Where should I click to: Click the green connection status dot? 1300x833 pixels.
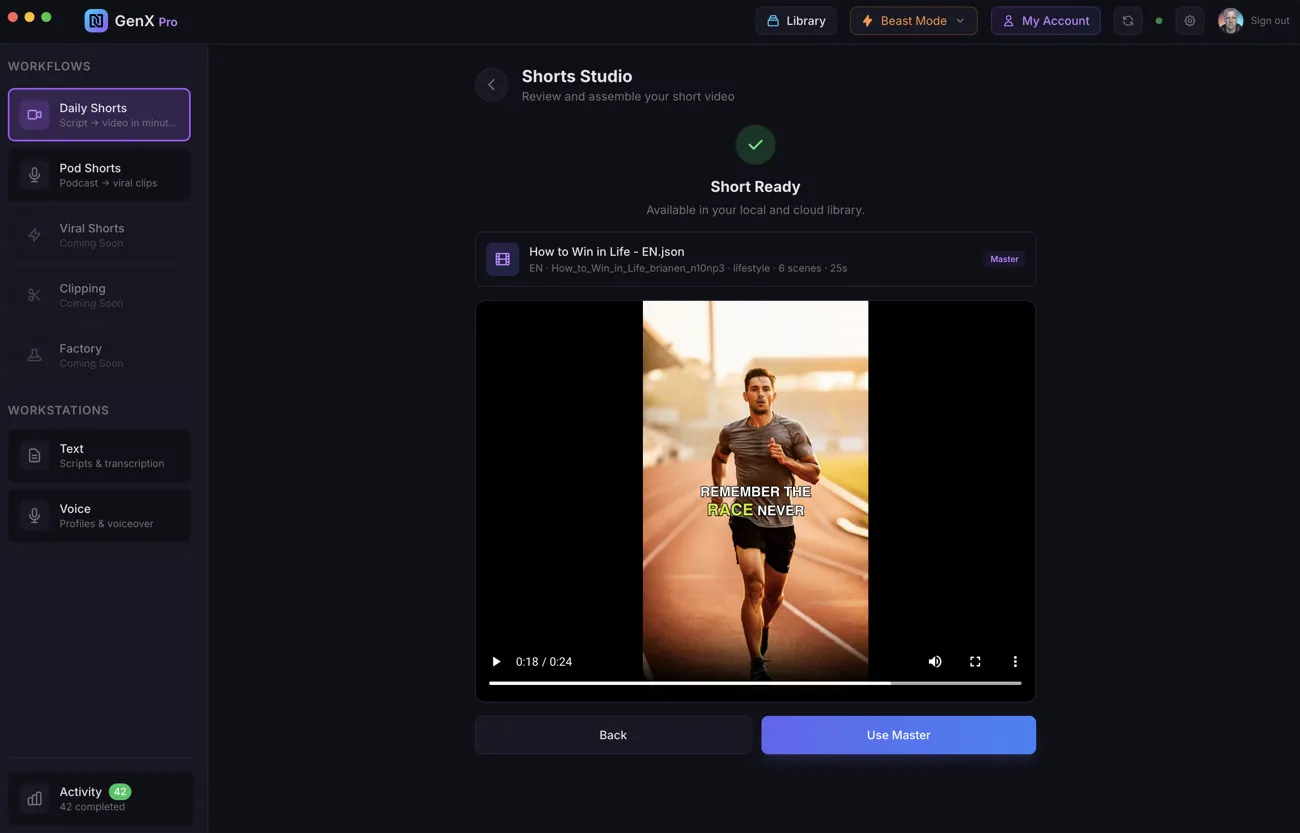pos(1159,20)
